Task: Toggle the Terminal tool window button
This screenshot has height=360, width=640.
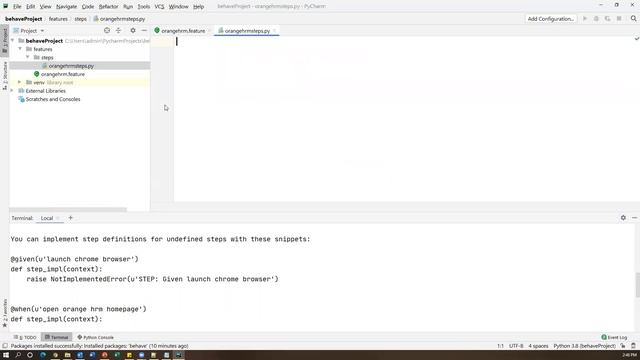Action: (56, 337)
